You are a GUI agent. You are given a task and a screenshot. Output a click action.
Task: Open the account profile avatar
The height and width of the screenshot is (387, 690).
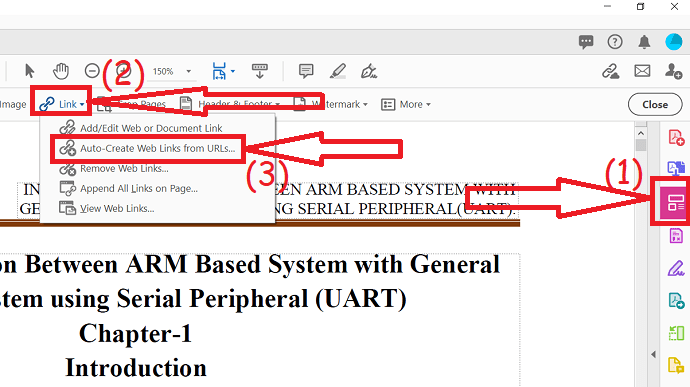tap(674, 42)
